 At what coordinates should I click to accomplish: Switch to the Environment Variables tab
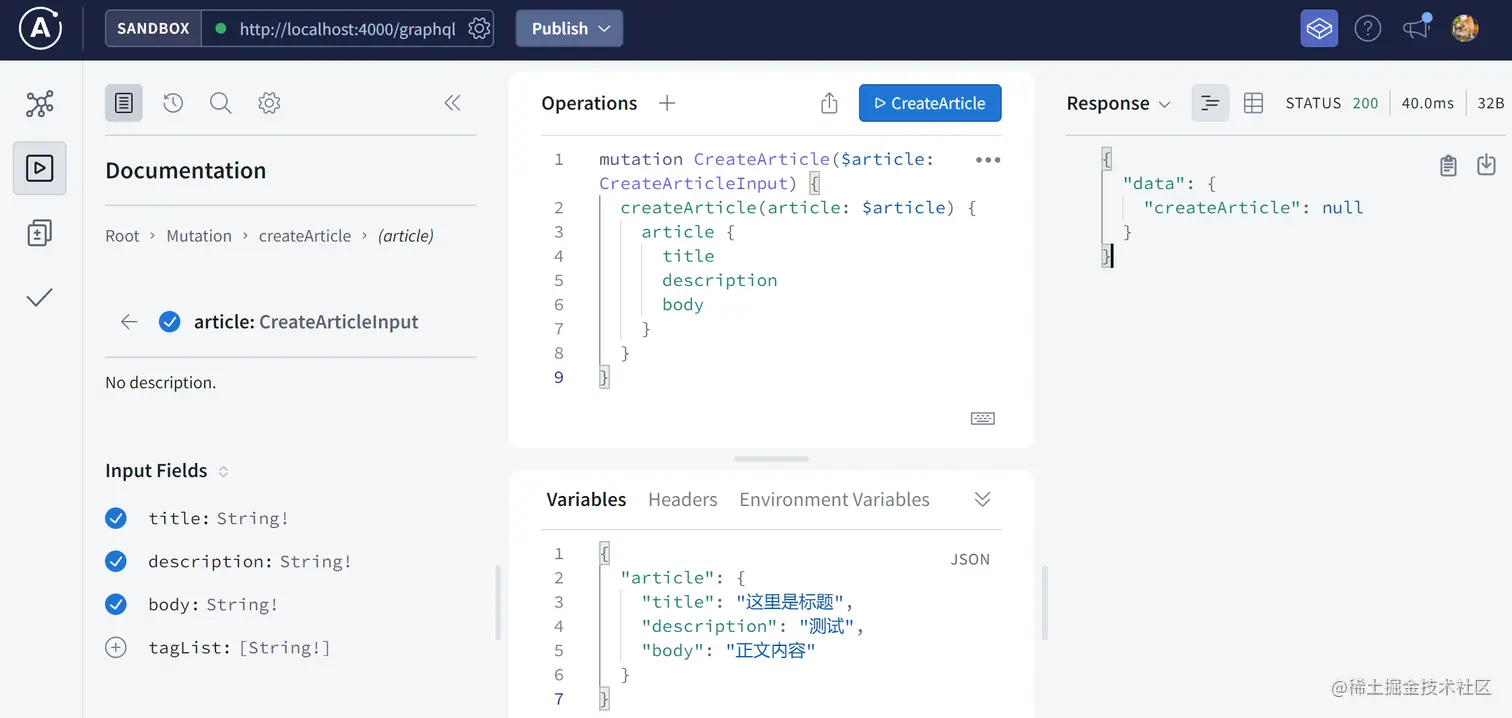point(835,499)
